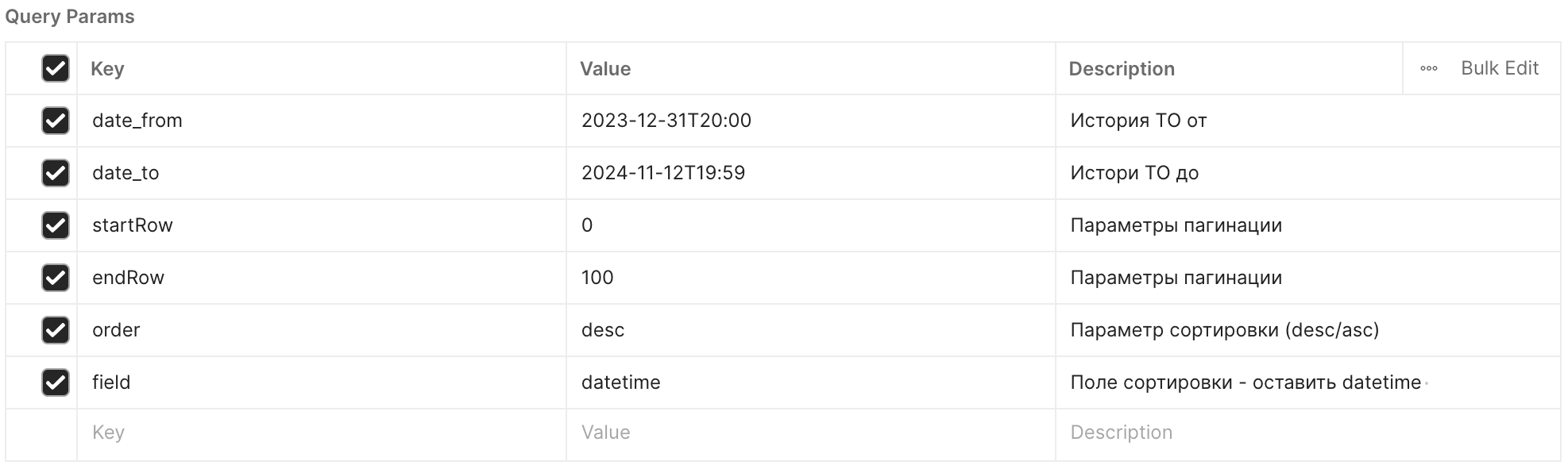Viewport: 1568px width, 465px height.
Task: Edit the date_from value 2023-12-31T20:00
Action: pos(666,121)
